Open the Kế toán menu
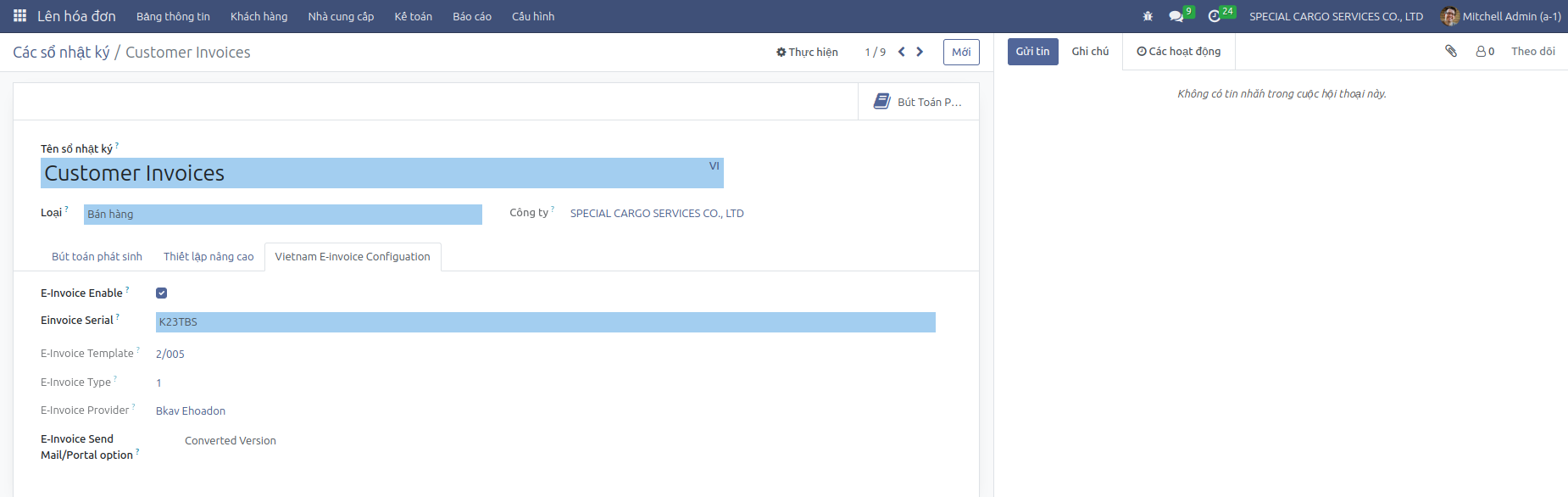Viewport: 1568px width, 497px height. (413, 16)
